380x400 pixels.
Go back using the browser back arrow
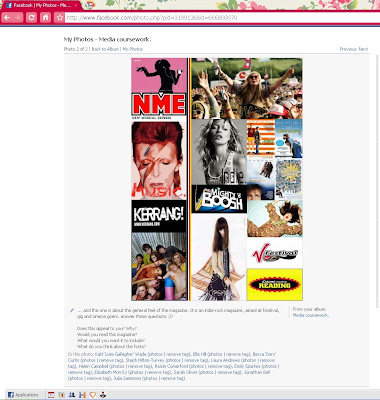(7, 17)
